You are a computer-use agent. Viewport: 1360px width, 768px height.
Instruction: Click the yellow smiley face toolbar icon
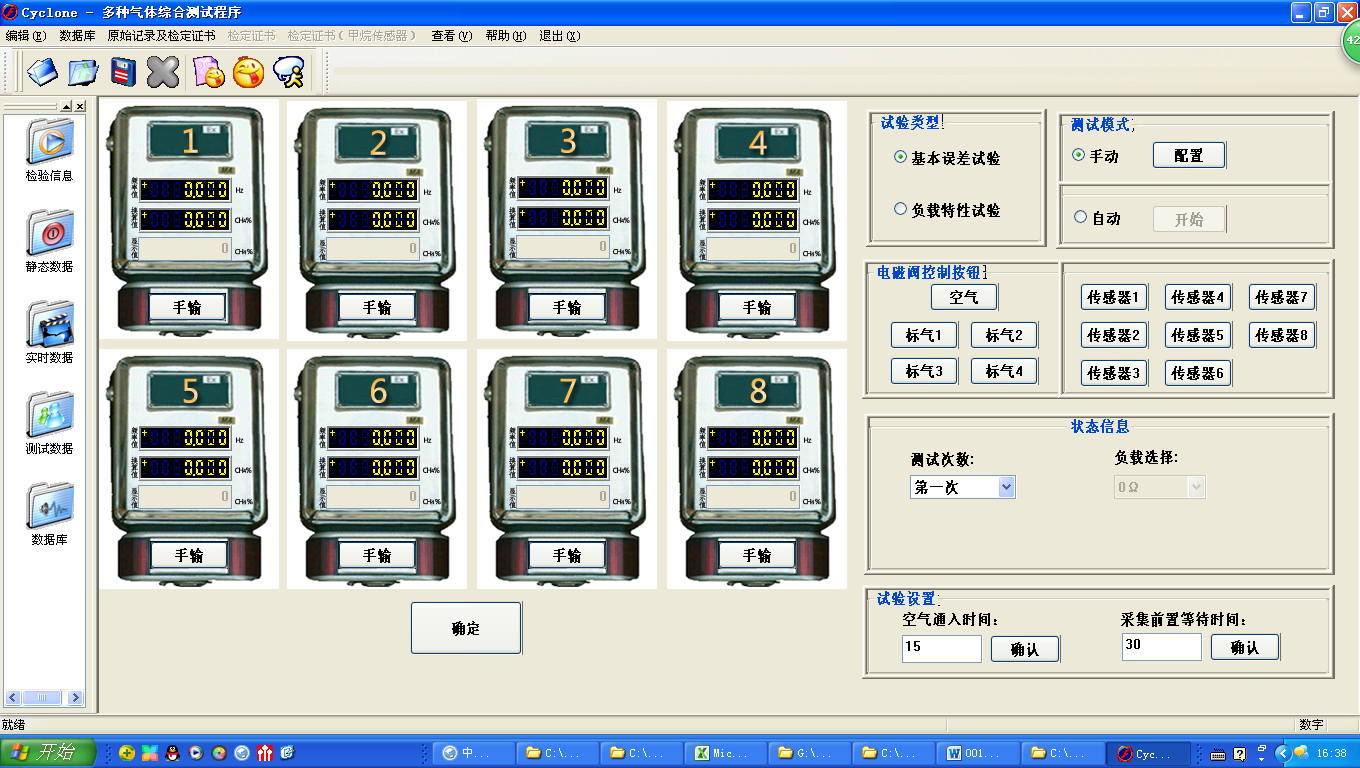tap(248, 72)
